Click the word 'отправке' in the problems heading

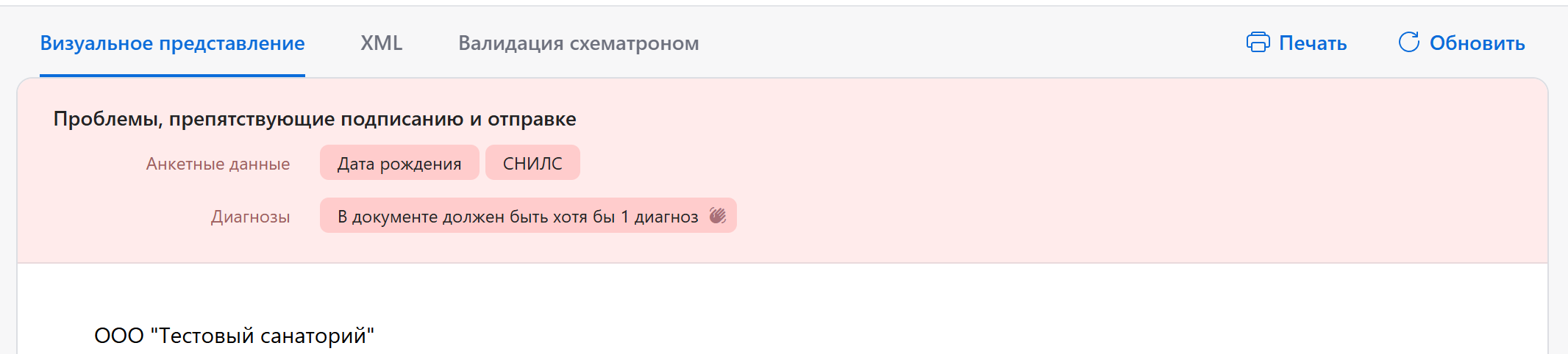(x=532, y=119)
